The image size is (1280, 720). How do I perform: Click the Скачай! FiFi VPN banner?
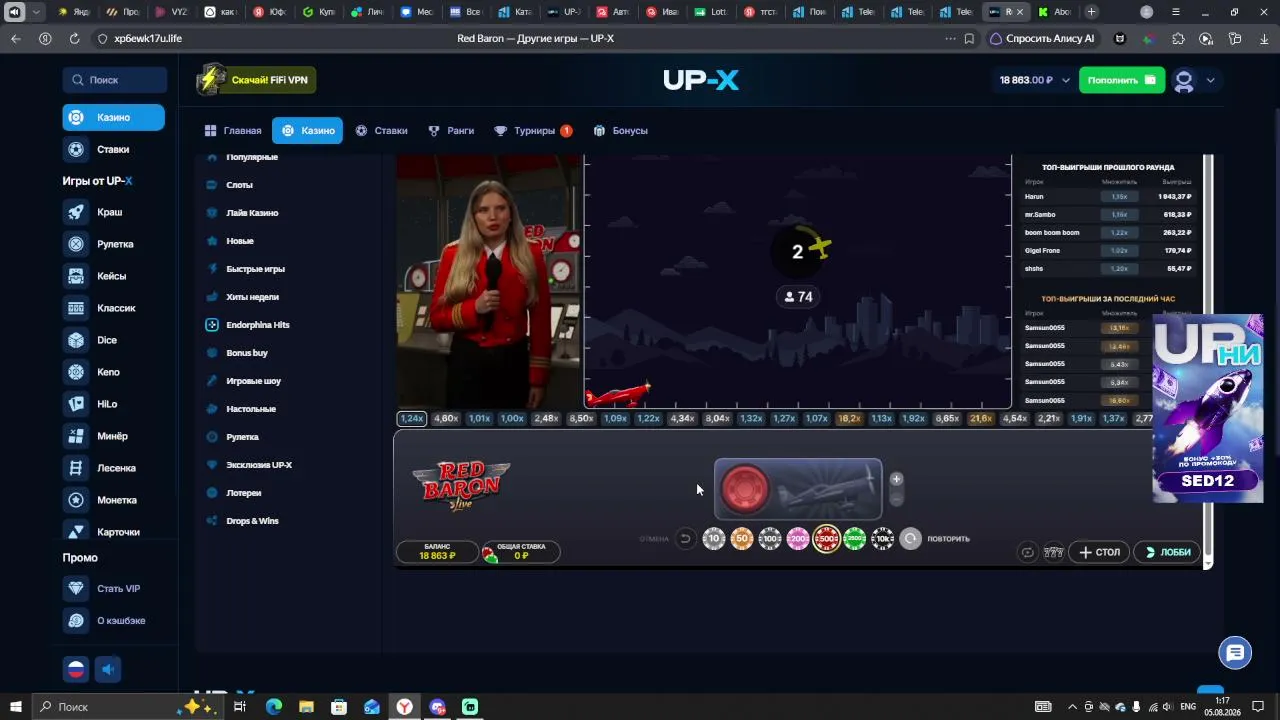(257, 80)
